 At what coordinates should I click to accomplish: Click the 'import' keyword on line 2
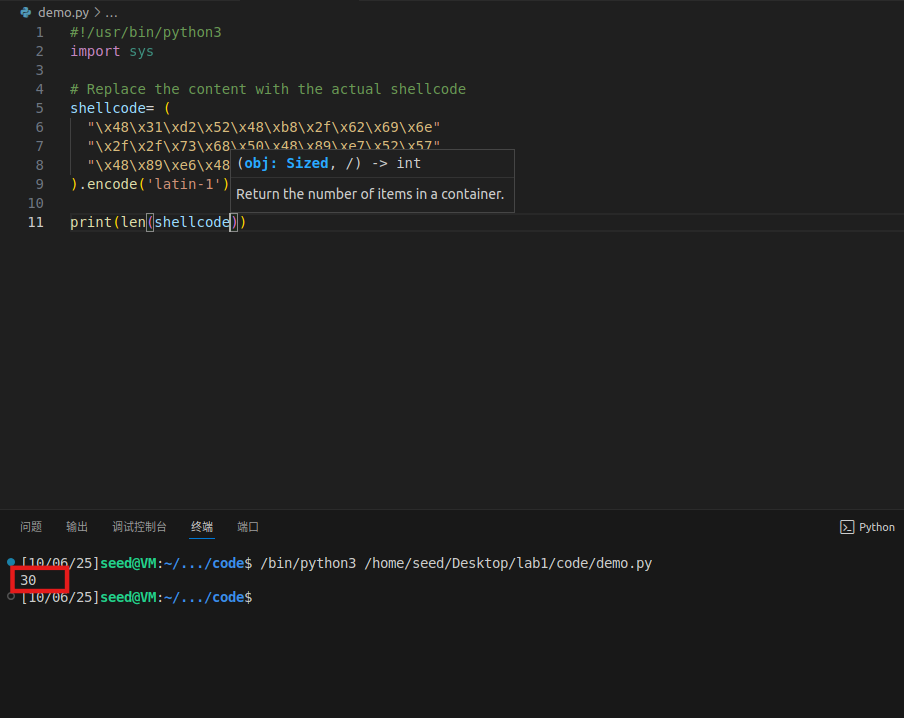[95, 51]
